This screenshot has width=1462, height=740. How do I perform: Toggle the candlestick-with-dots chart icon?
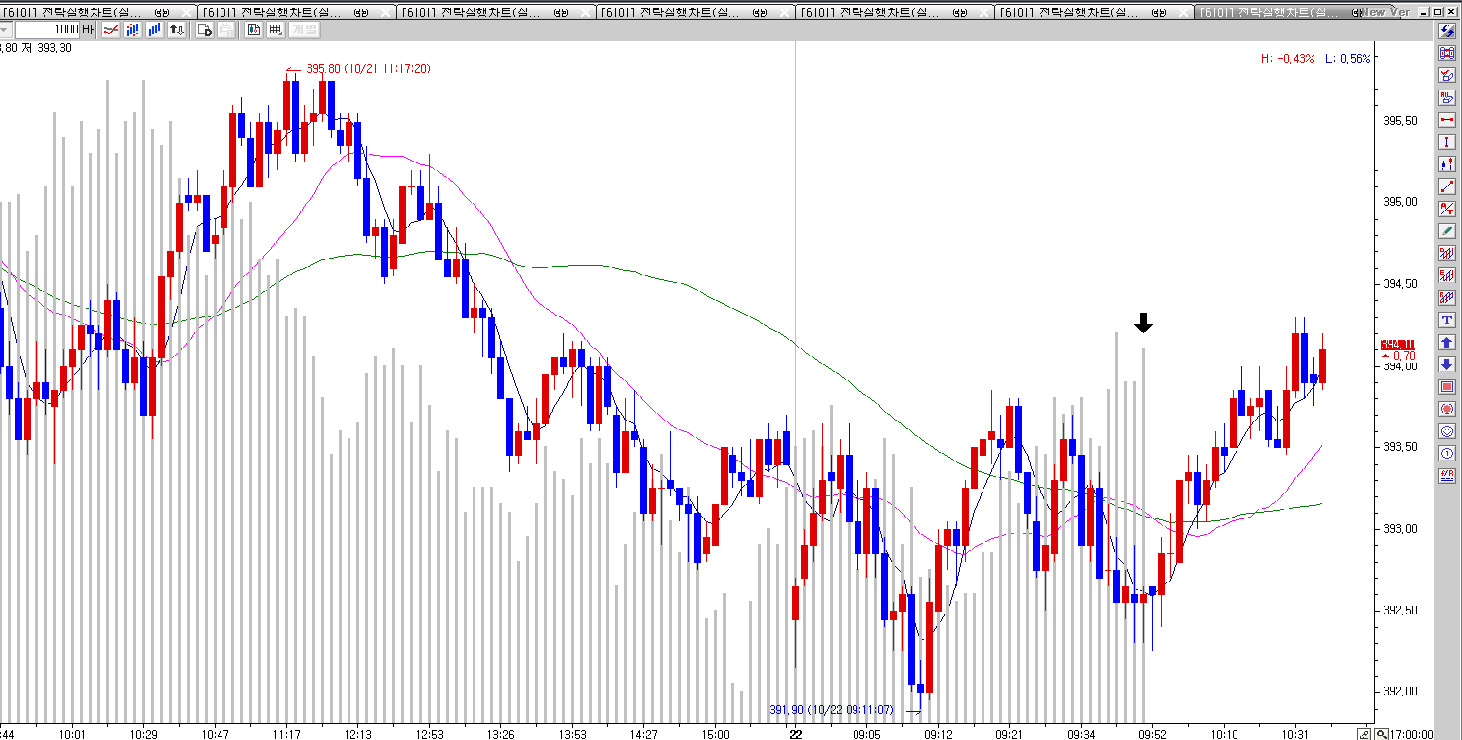pos(133,29)
